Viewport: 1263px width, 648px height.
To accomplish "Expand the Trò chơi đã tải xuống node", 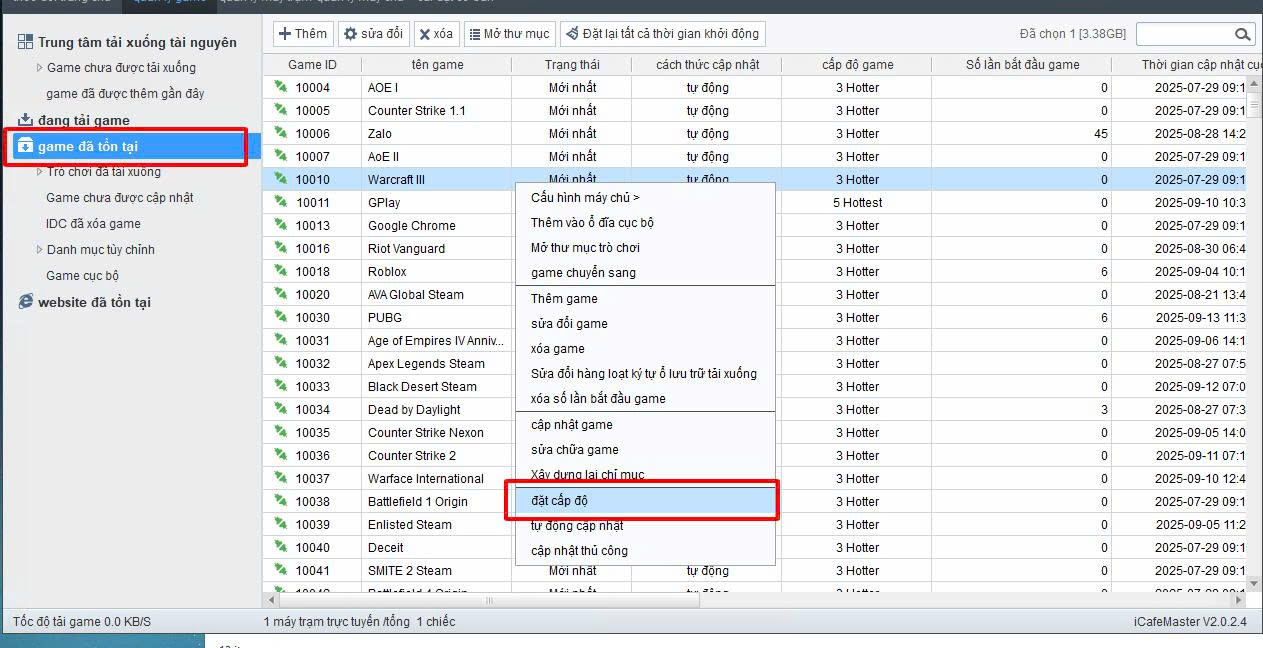I will click(x=39, y=172).
